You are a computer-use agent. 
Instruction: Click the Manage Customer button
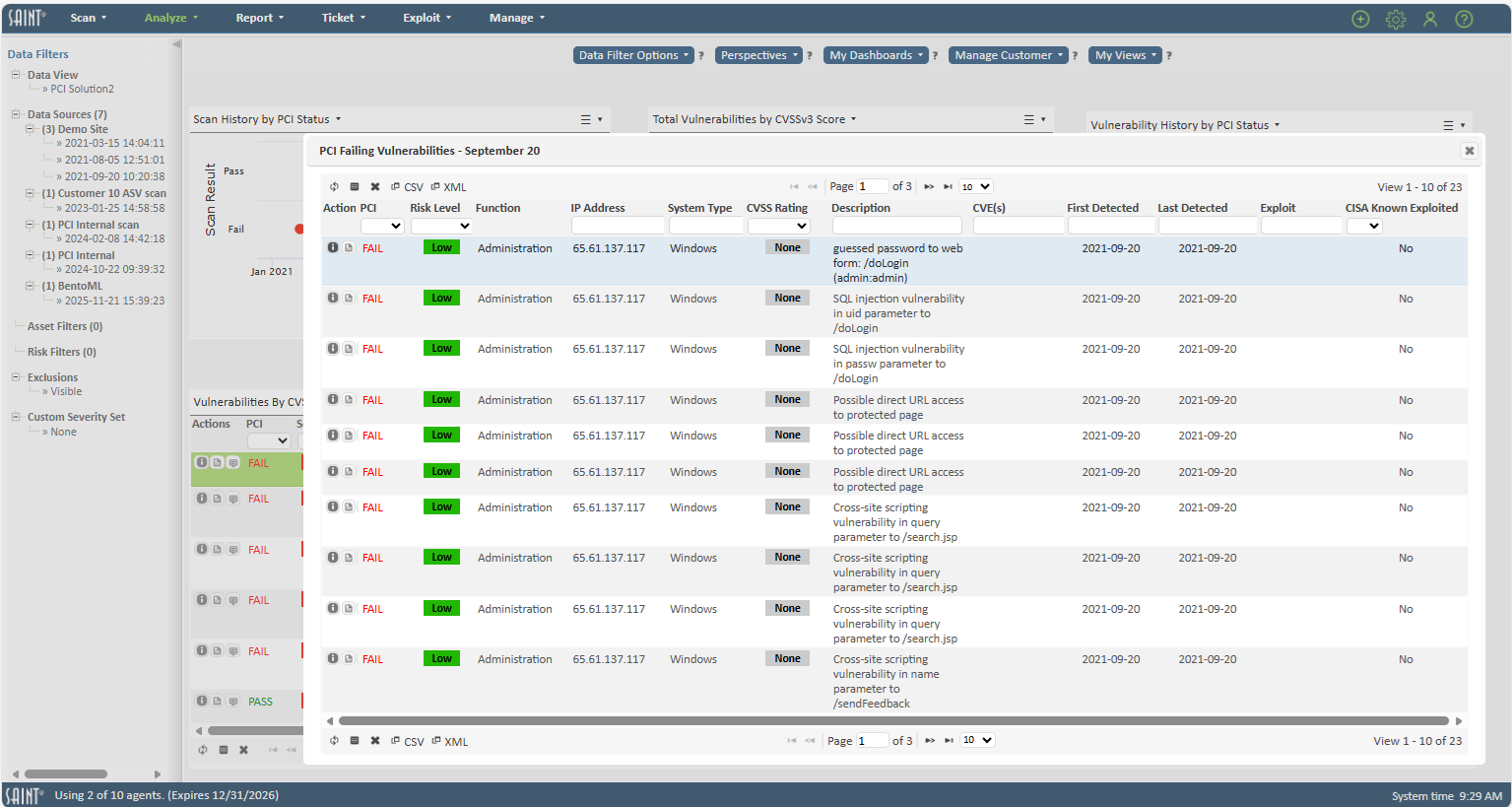(1008, 55)
